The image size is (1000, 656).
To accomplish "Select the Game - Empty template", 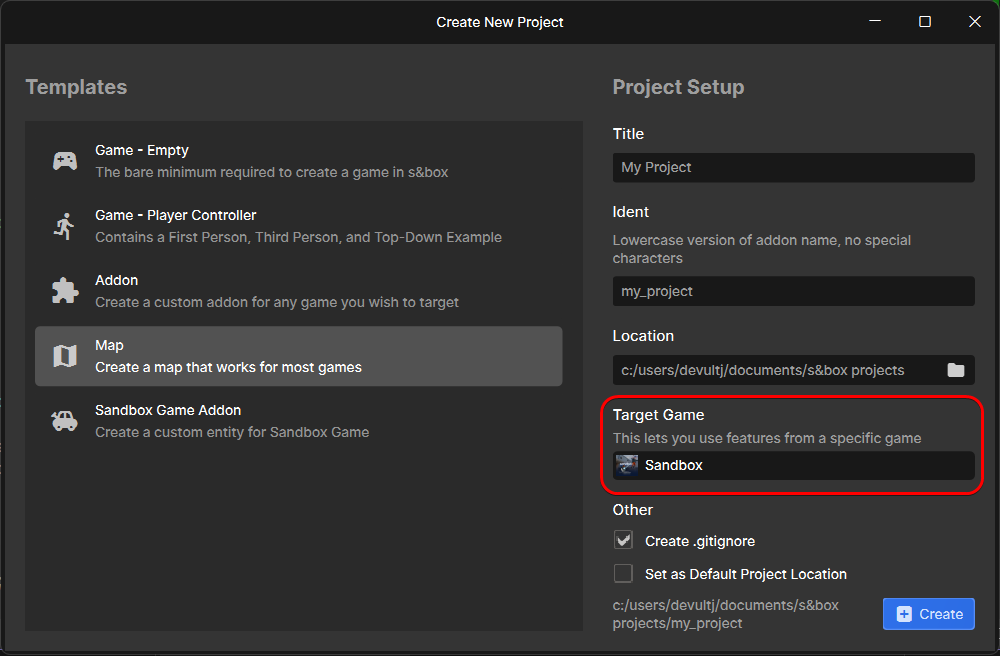I will tap(298, 161).
